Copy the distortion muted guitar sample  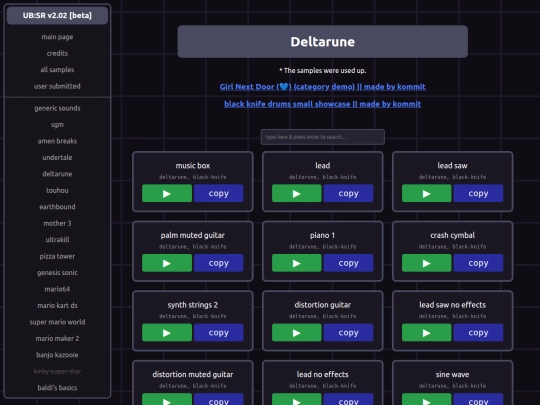[218, 399]
